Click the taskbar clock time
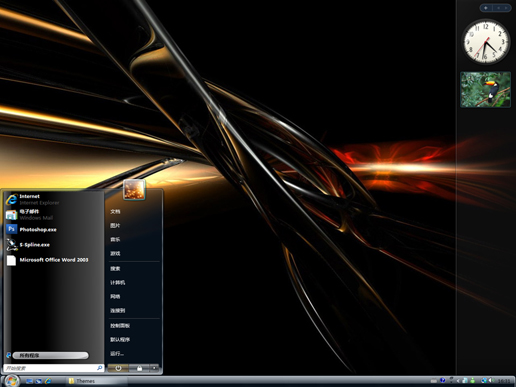The width and height of the screenshot is (516, 387). (504, 381)
